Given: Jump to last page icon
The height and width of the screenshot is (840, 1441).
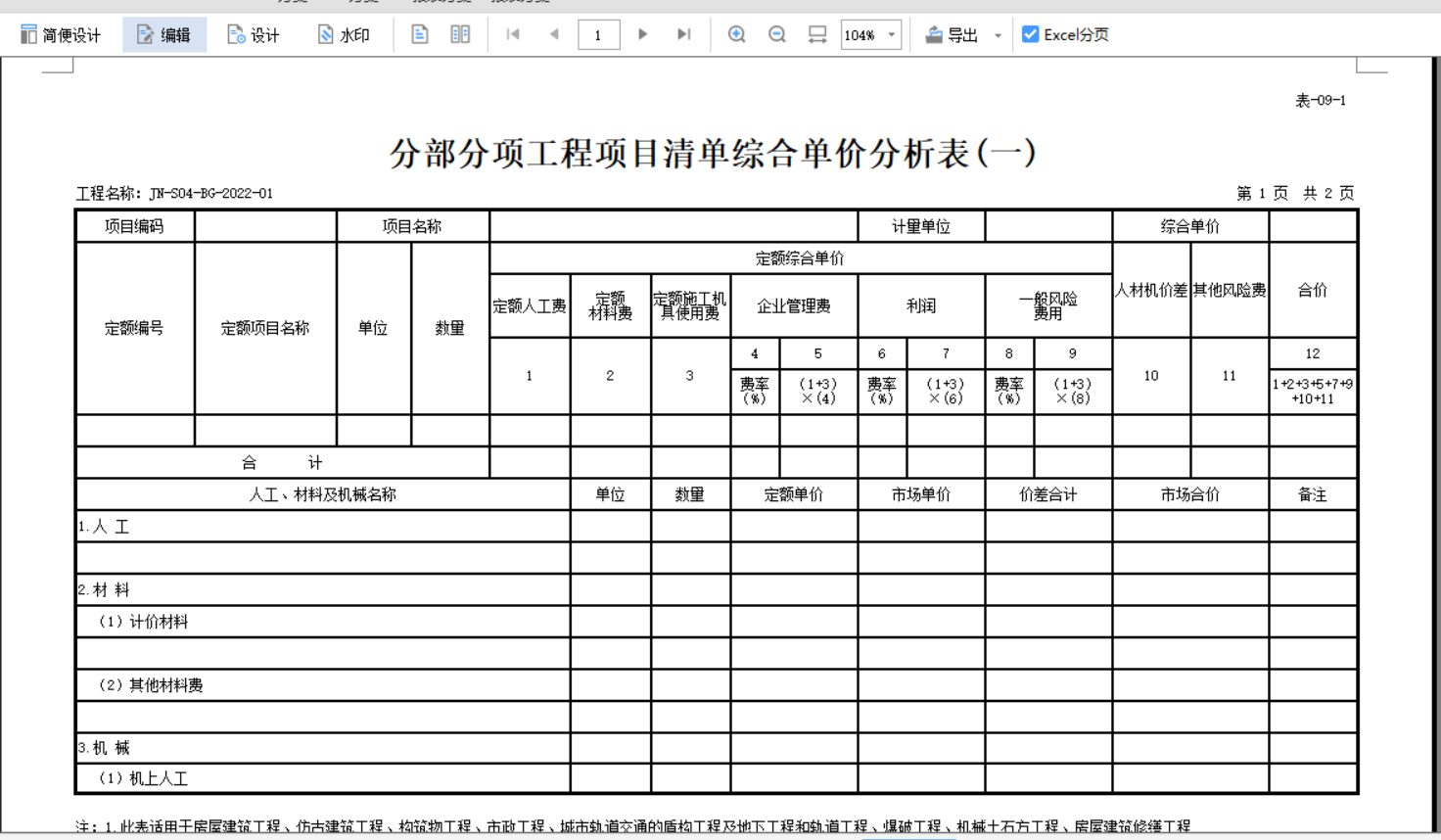Looking at the screenshot, I should point(683,34).
